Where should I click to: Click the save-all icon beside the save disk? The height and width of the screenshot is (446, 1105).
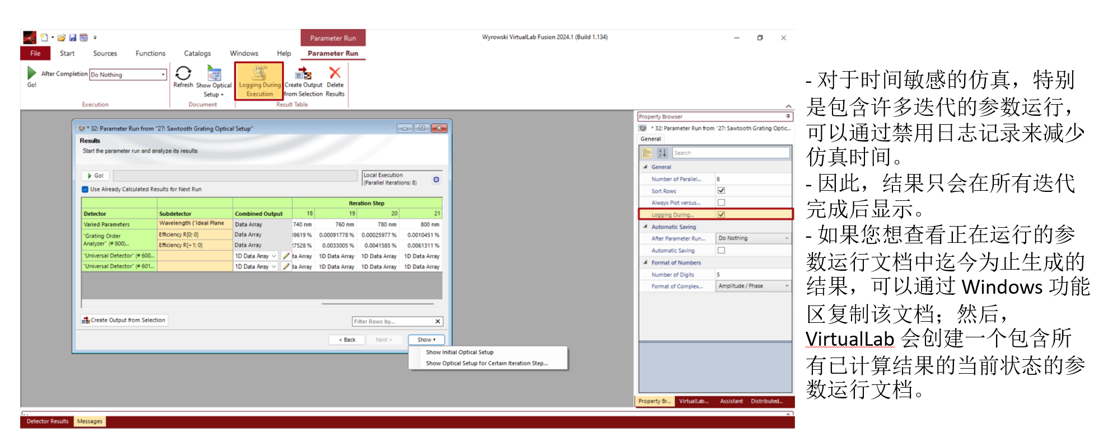pyautogui.click(x=83, y=37)
